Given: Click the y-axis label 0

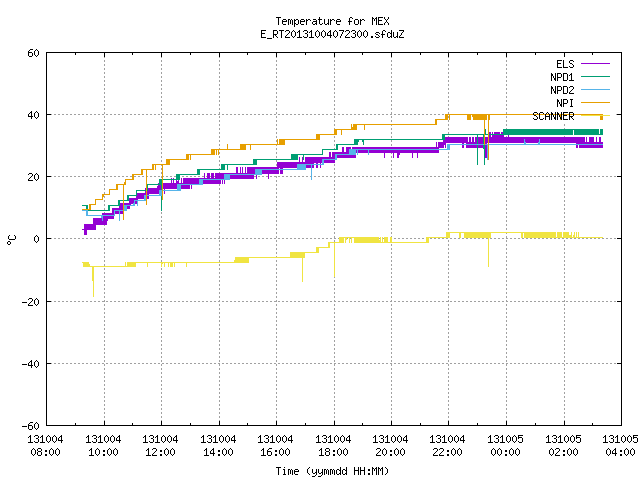Looking at the screenshot, I should pyautogui.click(x=36, y=239).
